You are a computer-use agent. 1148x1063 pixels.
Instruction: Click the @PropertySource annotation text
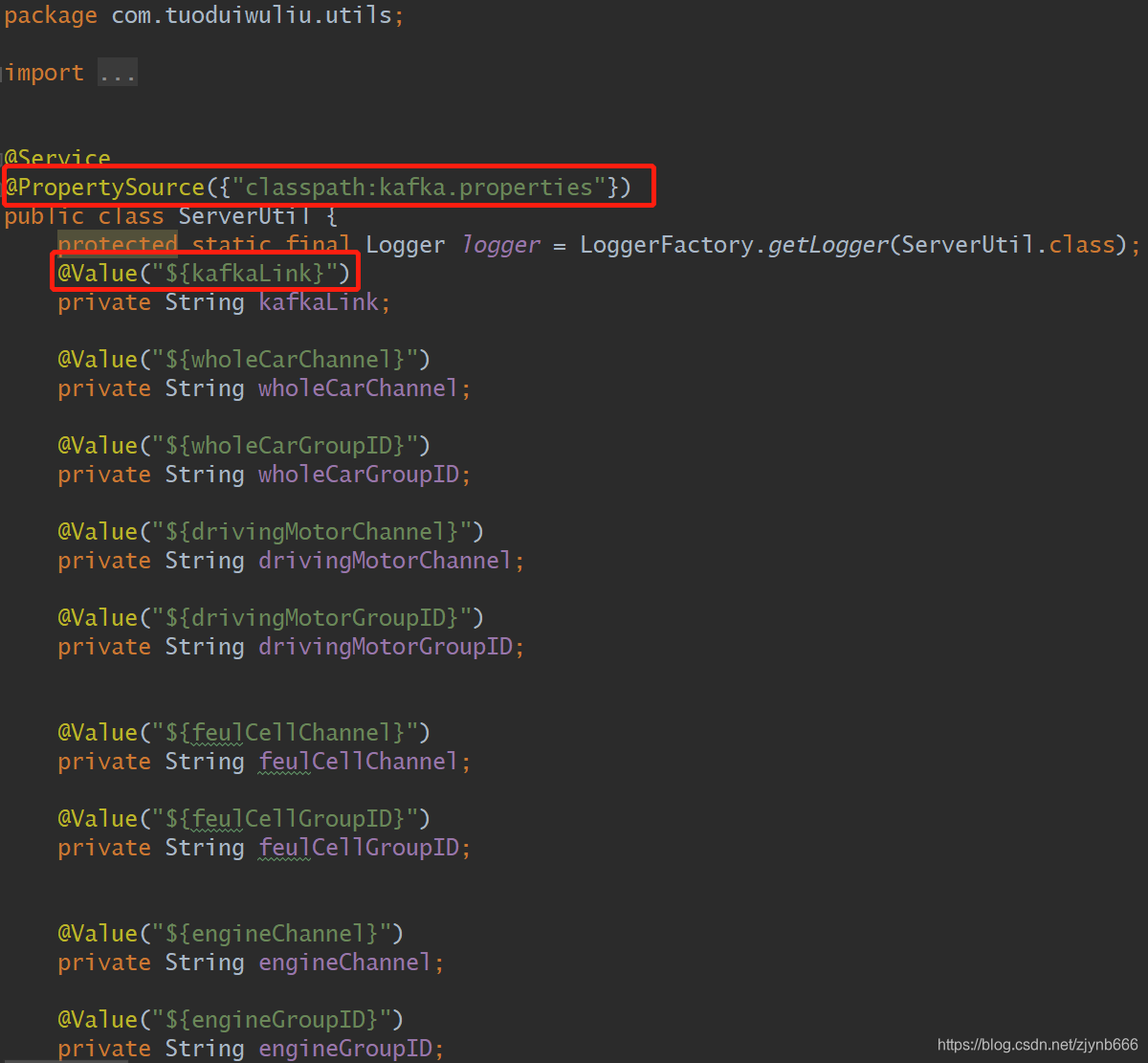click(x=104, y=188)
